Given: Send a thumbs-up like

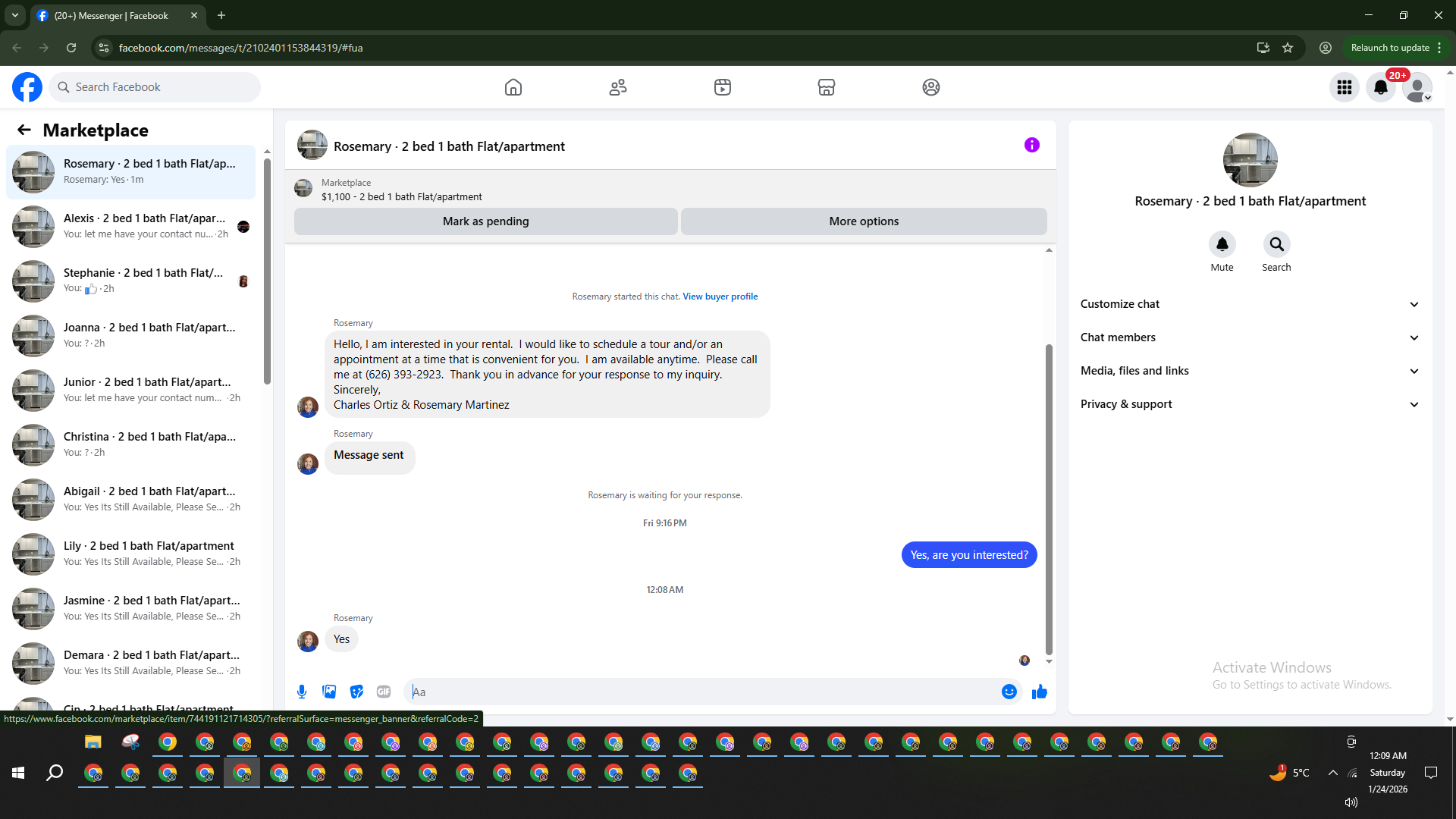Looking at the screenshot, I should tap(1040, 692).
